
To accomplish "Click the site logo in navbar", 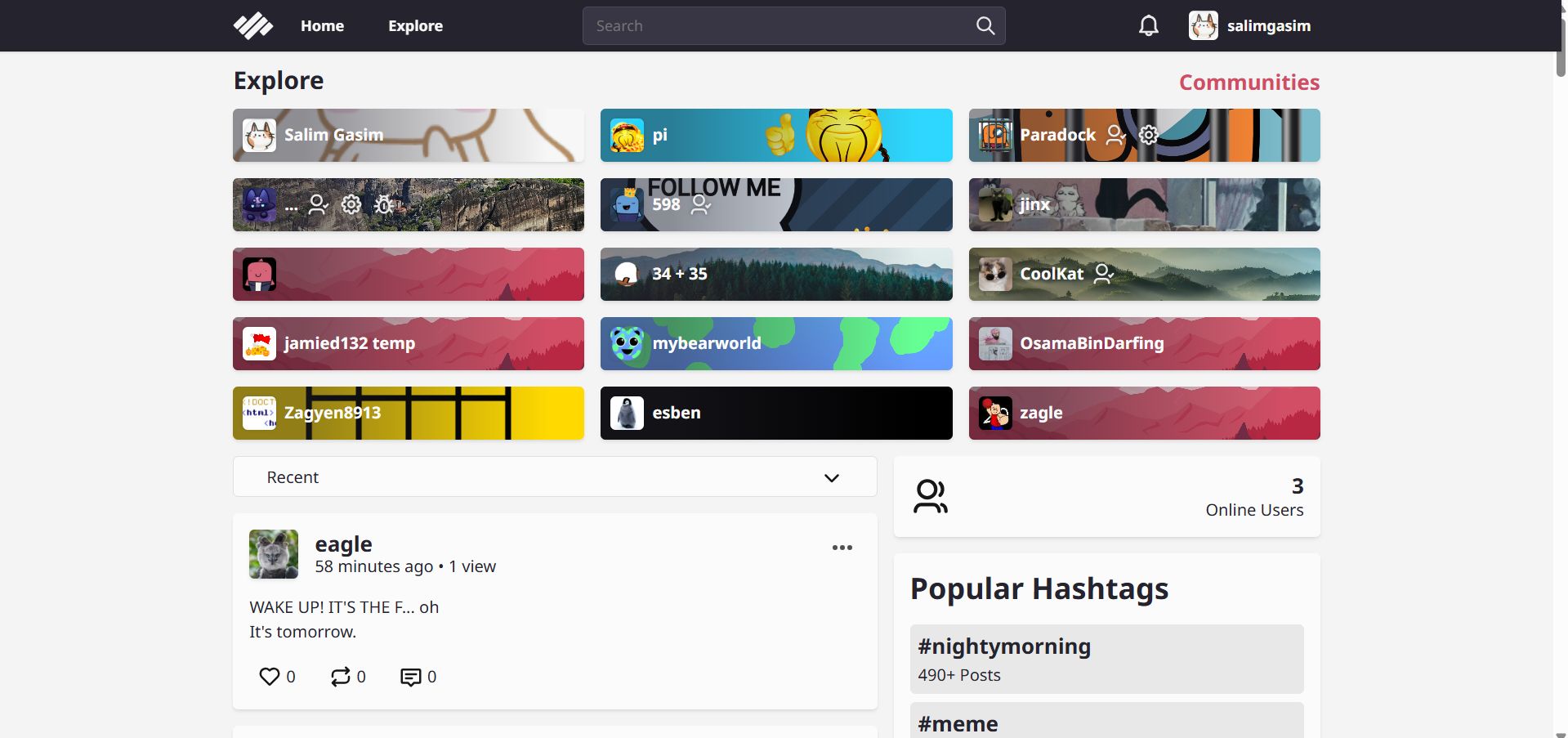I will [x=253, y=26].
